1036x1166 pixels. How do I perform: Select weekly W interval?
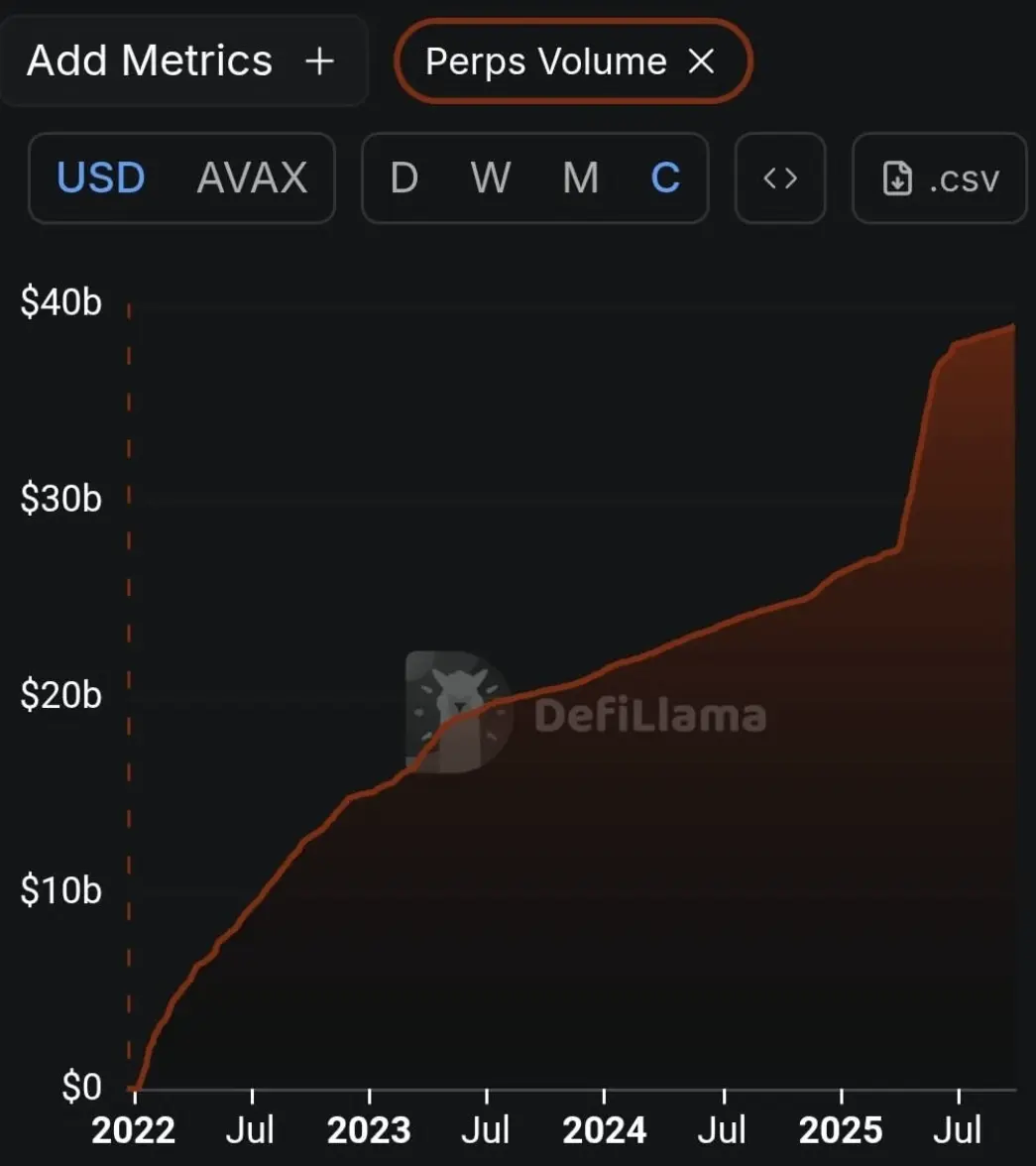[x=491, y=178]
